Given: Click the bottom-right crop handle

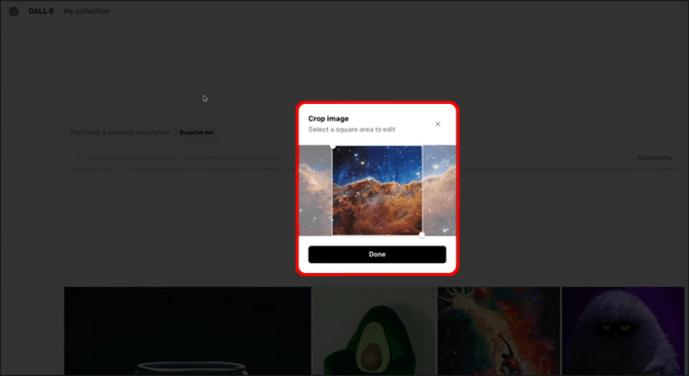Looking at the screenshot, I should (422, 235).
